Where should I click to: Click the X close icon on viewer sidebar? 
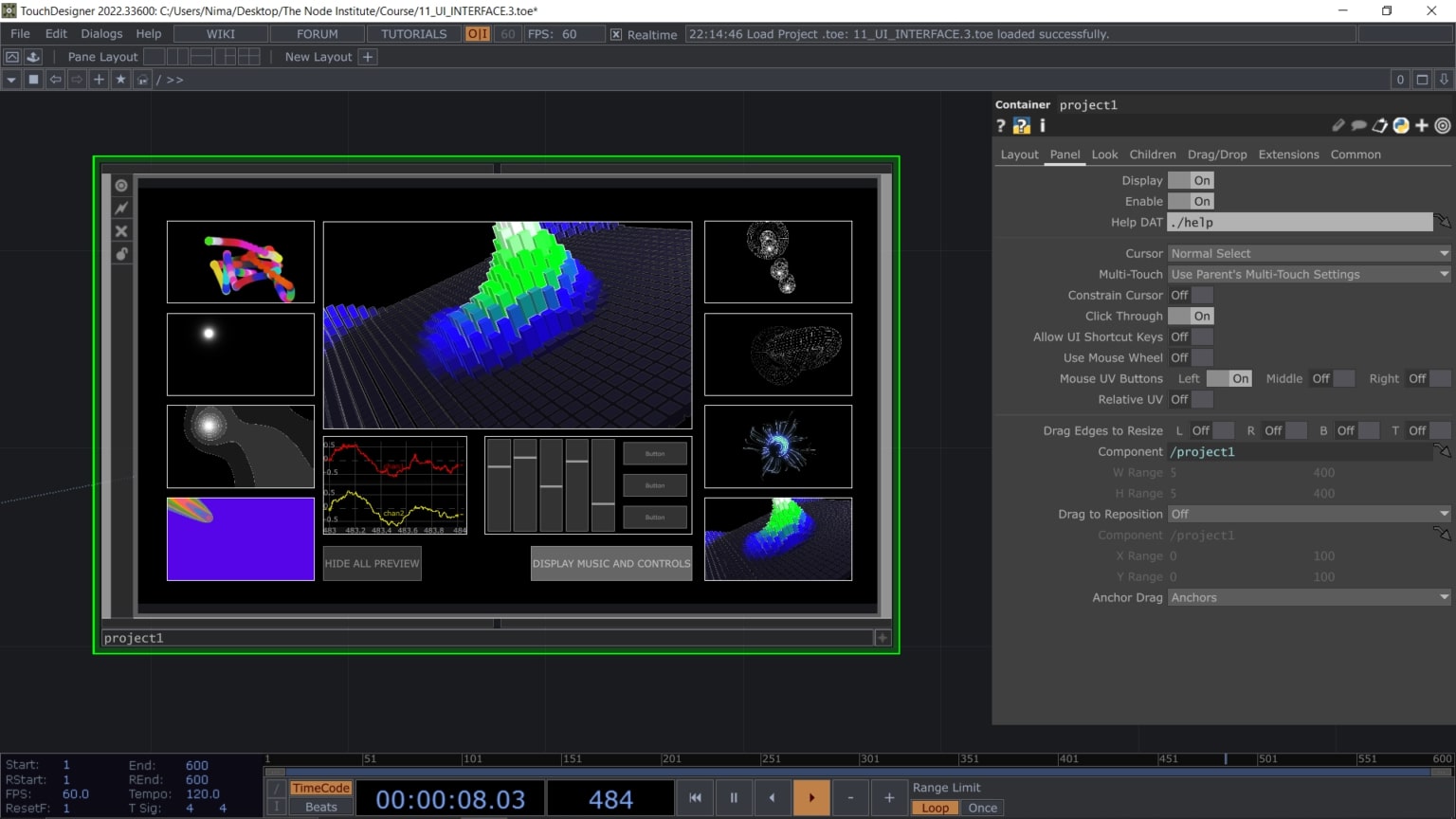click(121, 230)
